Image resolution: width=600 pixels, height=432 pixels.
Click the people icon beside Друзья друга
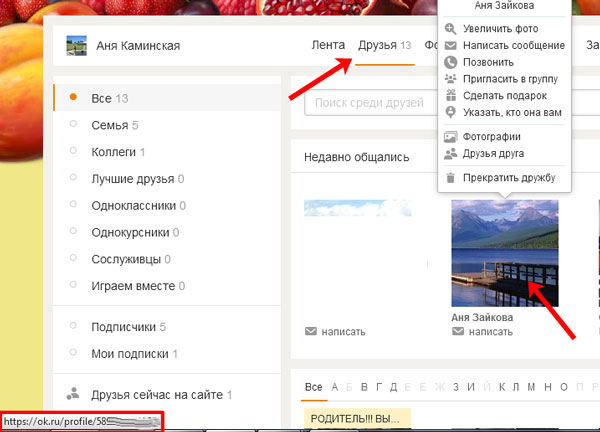451,153
